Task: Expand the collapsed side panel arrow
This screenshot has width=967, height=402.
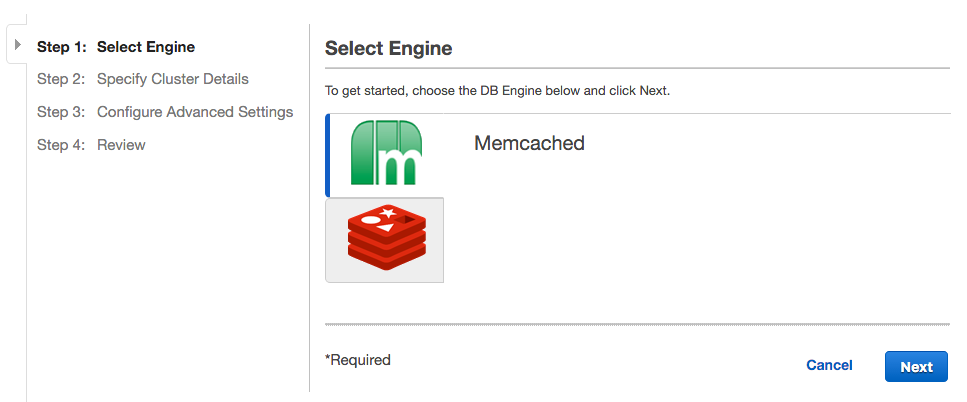Action: coord(17,44)
